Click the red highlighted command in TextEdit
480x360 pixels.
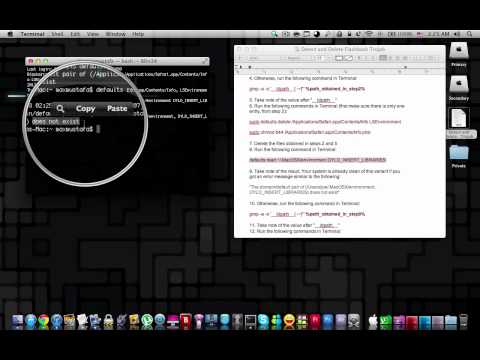click(x=318, y=160)
